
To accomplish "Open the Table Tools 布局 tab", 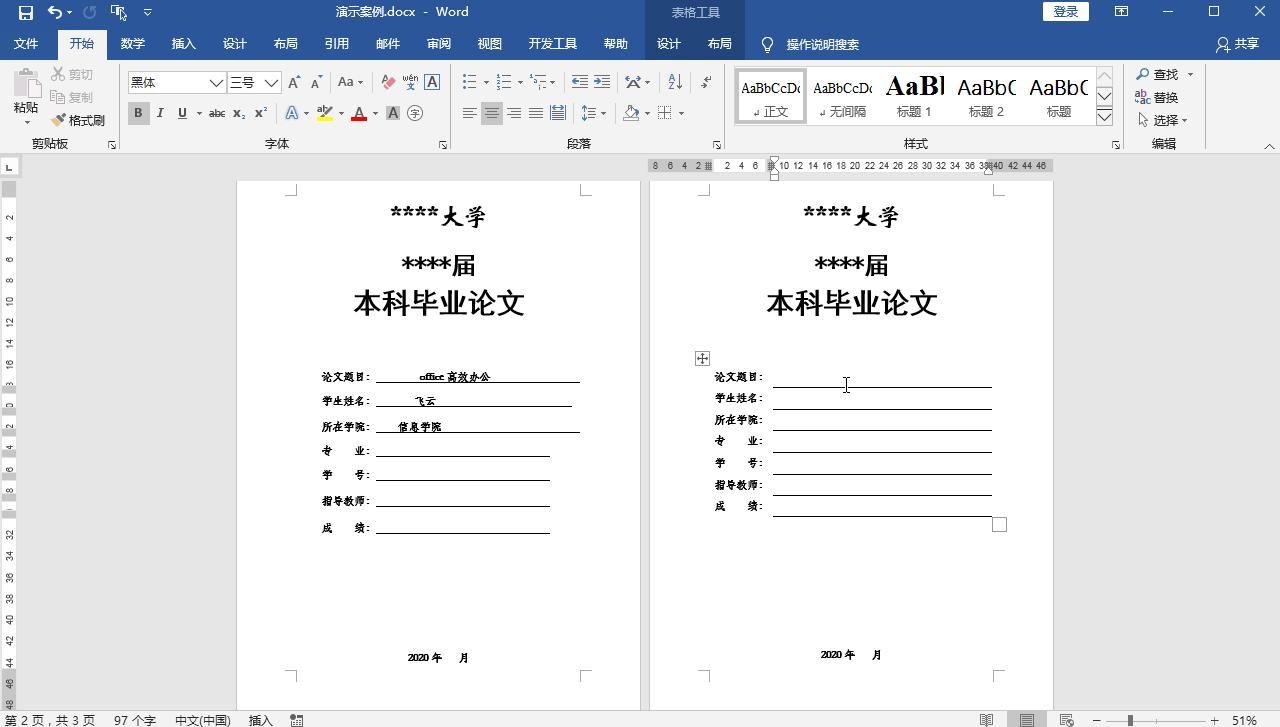I will 718,44.
